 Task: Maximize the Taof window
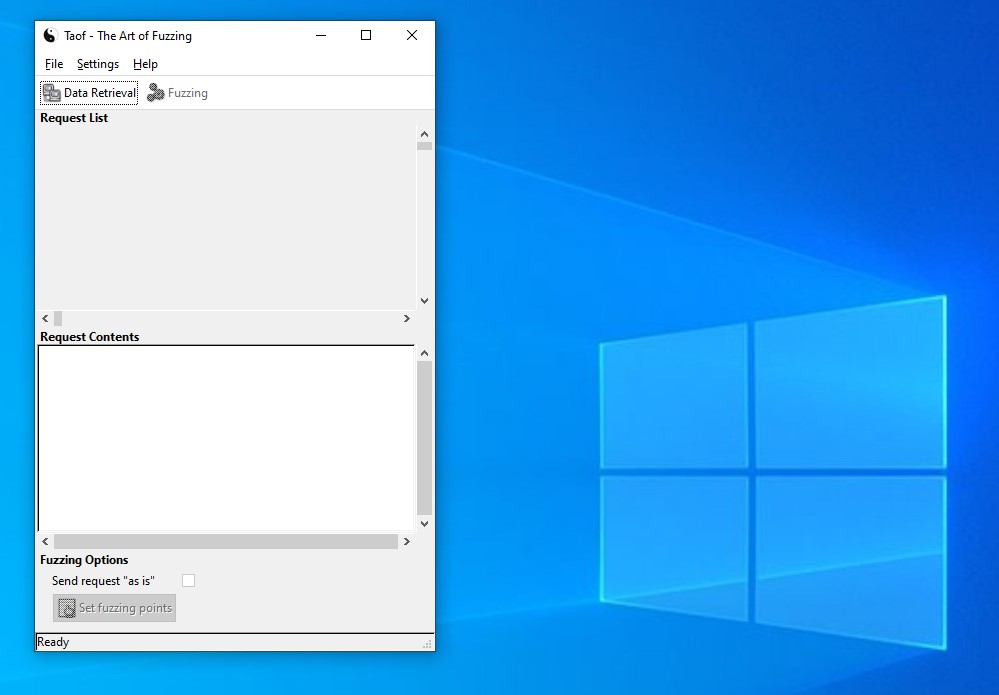pyautogui.click(x=366, y=36)
